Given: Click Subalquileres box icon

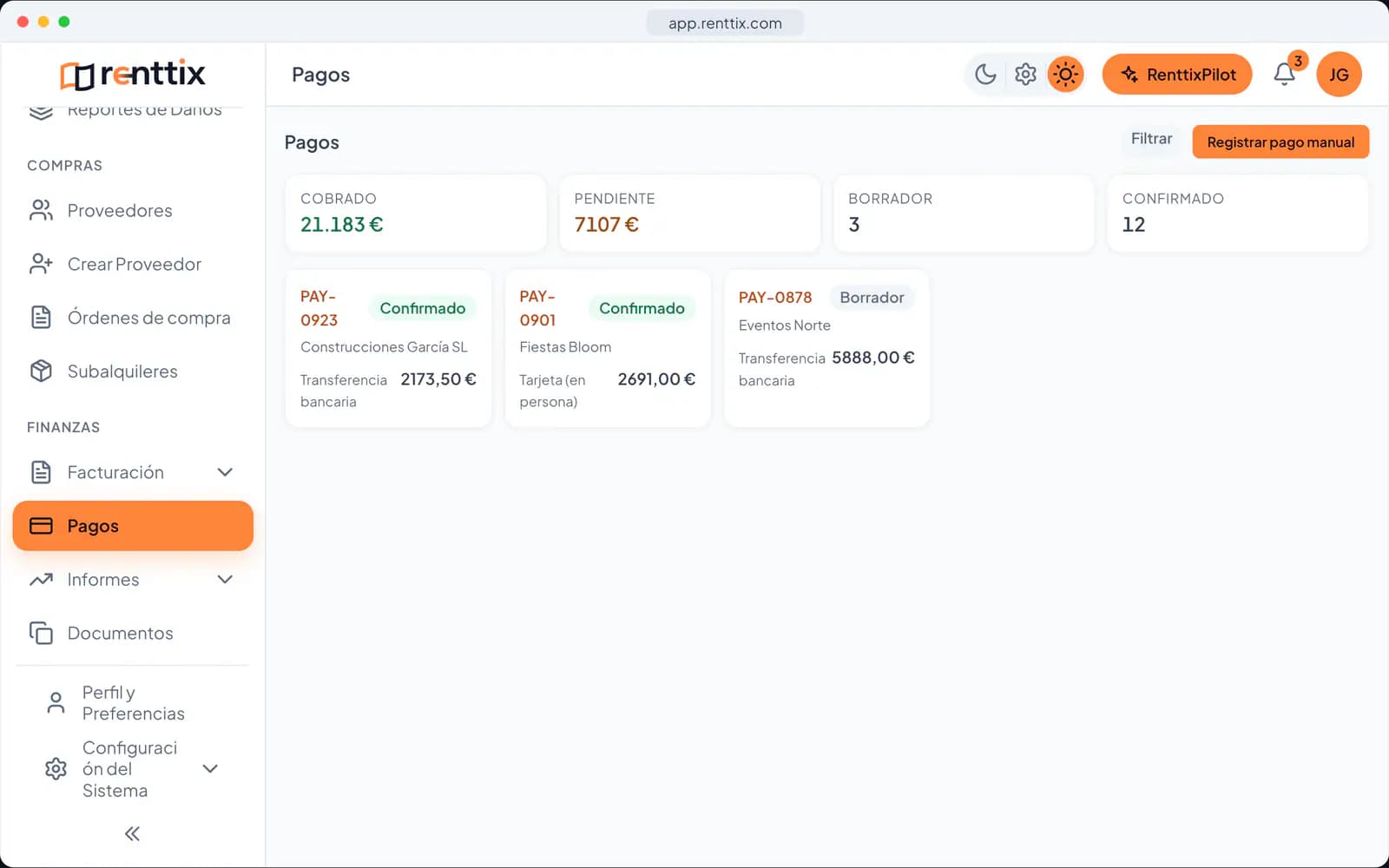Looking at the screenshot, I should (x=41, y=372).
